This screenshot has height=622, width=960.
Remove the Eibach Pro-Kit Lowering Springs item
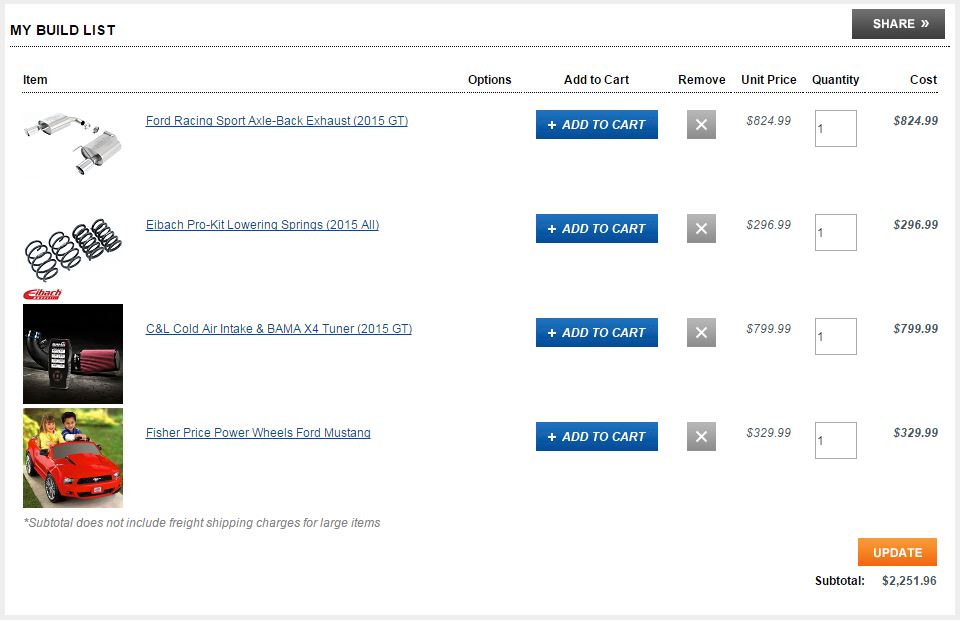tap(701, 229)
